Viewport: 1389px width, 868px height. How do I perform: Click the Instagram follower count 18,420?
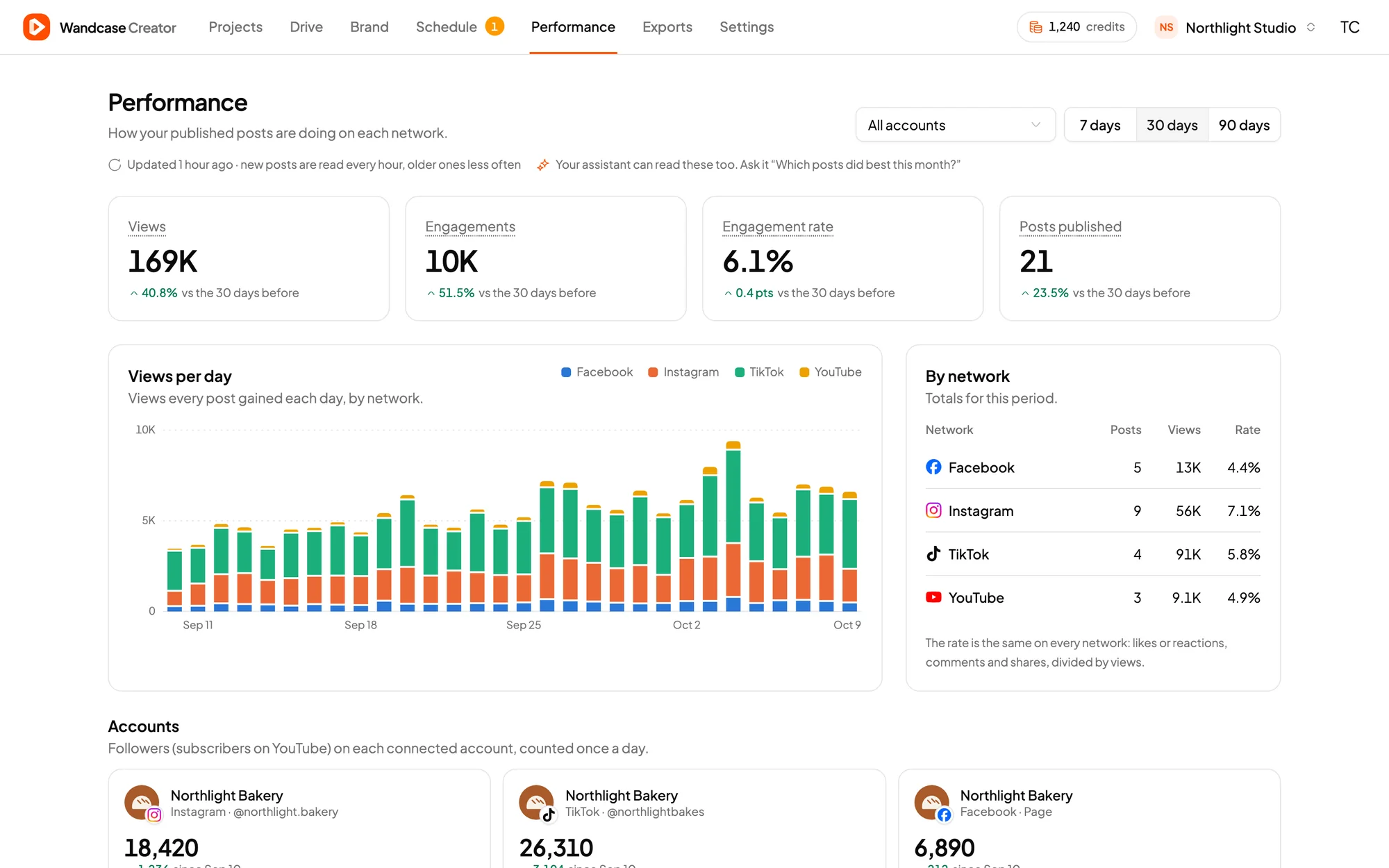pos(161,848)
